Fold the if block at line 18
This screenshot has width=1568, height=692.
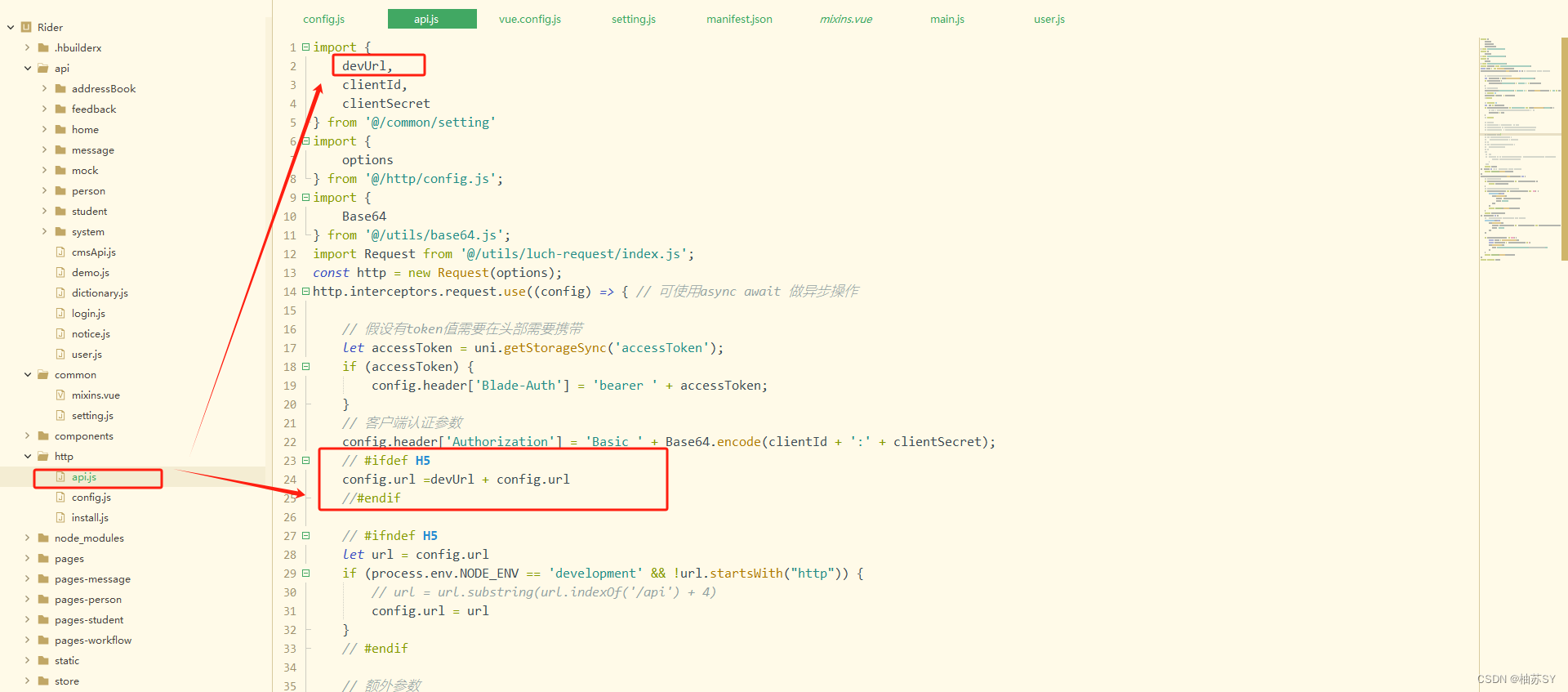point(306,367)
